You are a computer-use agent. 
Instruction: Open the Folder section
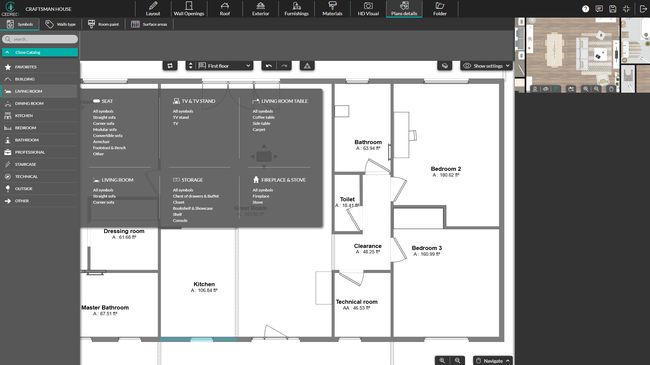[x=440, y=9]
